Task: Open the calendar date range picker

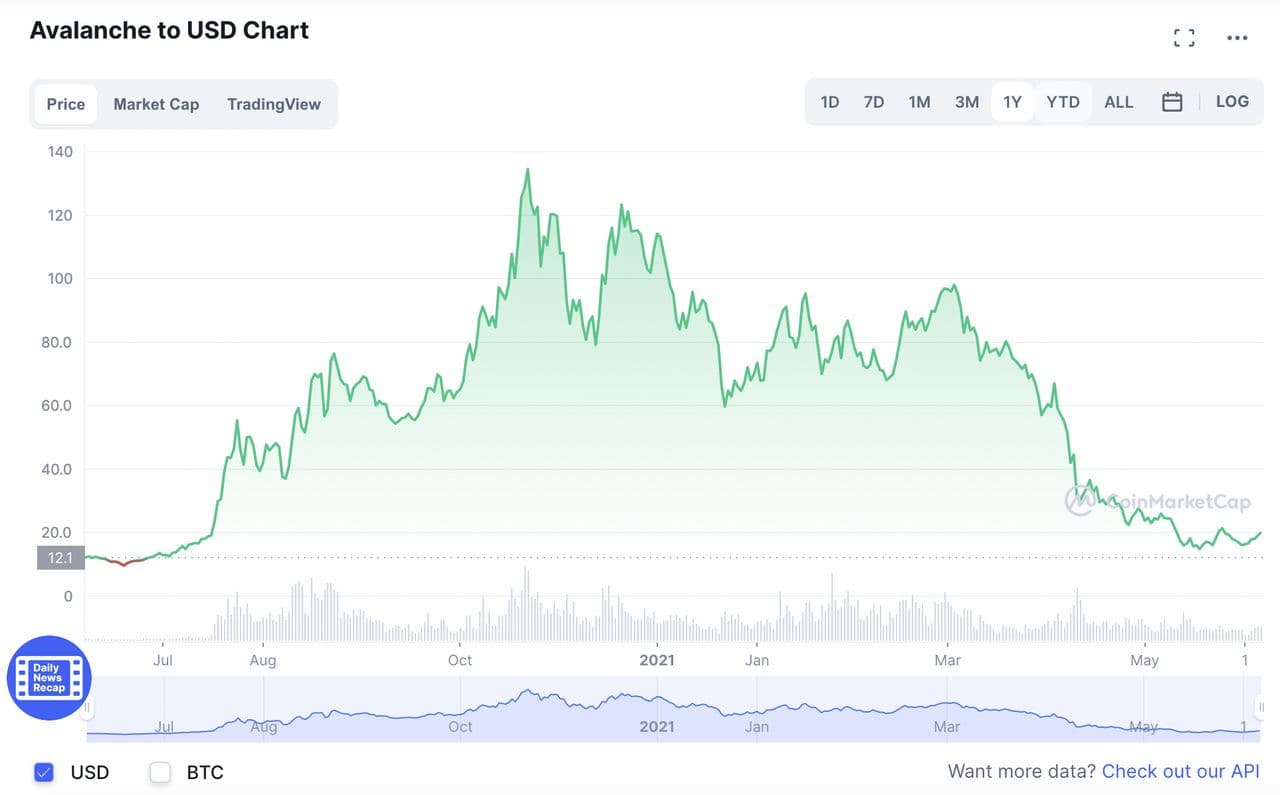Action: [x=1172, y=102]
